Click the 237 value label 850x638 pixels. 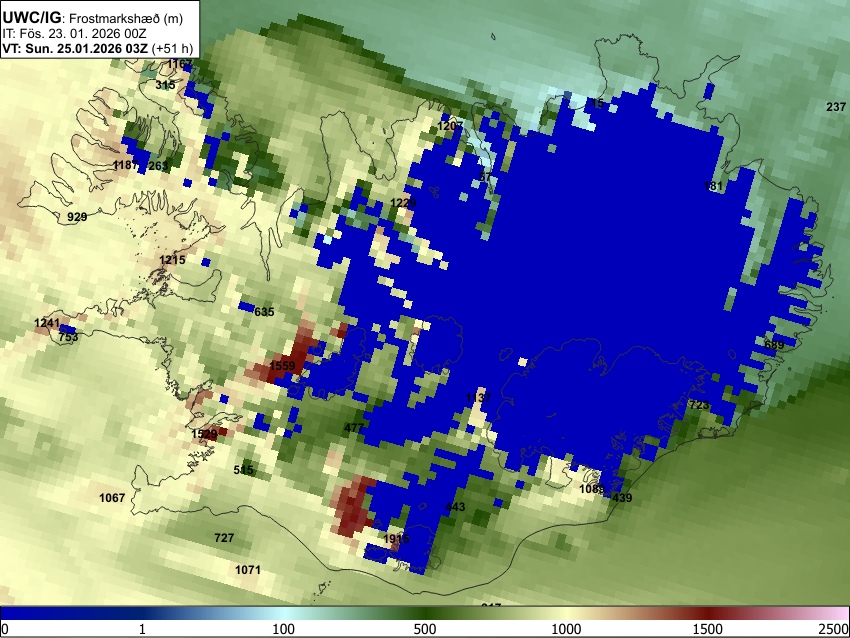[x=836, y=107]
